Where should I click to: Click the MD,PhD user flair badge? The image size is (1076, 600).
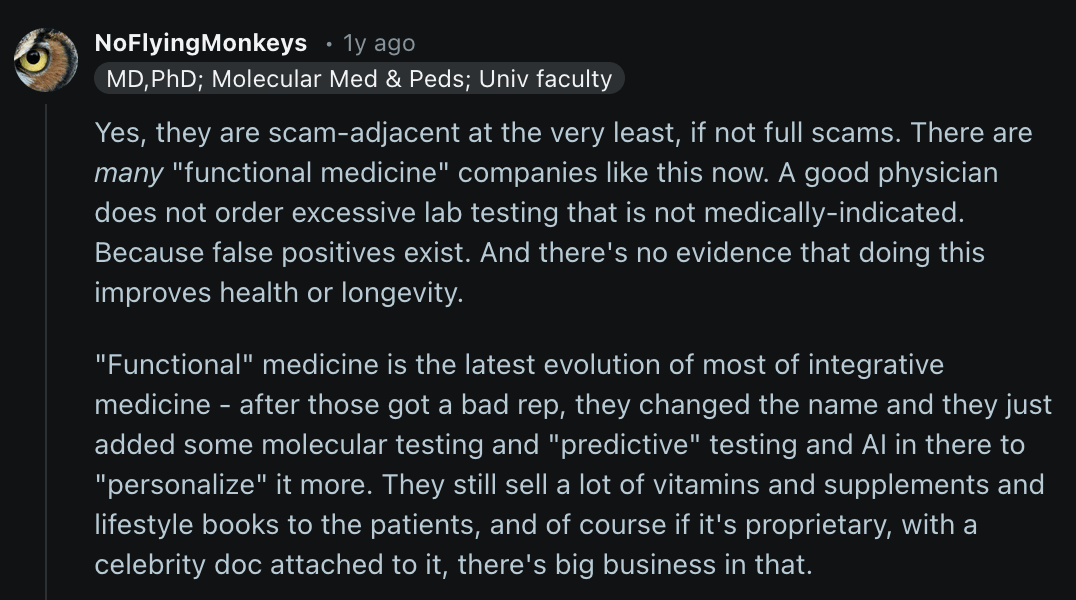point(359,79)
